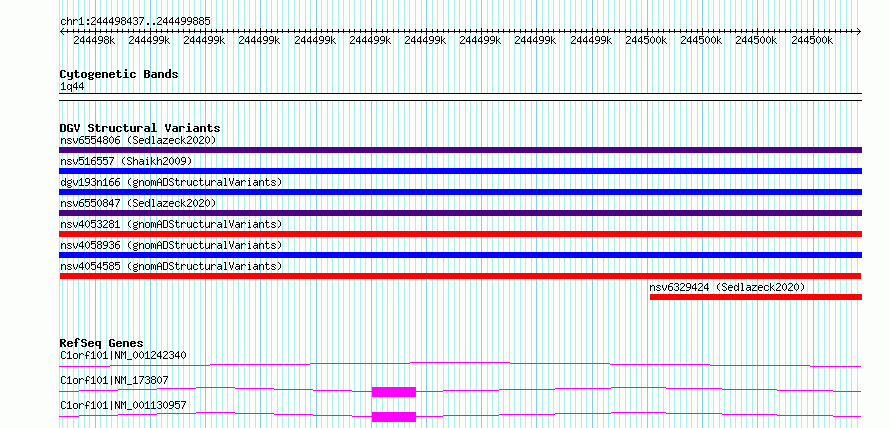The height and width of the screenshot is (428, 890).
Task: Click the nsv6329424 (Sedlazeck2020) variant label
Action: tap(727, 287)
